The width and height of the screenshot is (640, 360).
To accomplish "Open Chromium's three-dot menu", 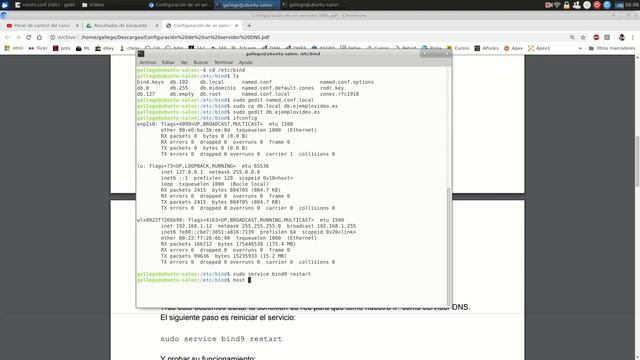I will (x=633, y=37).
